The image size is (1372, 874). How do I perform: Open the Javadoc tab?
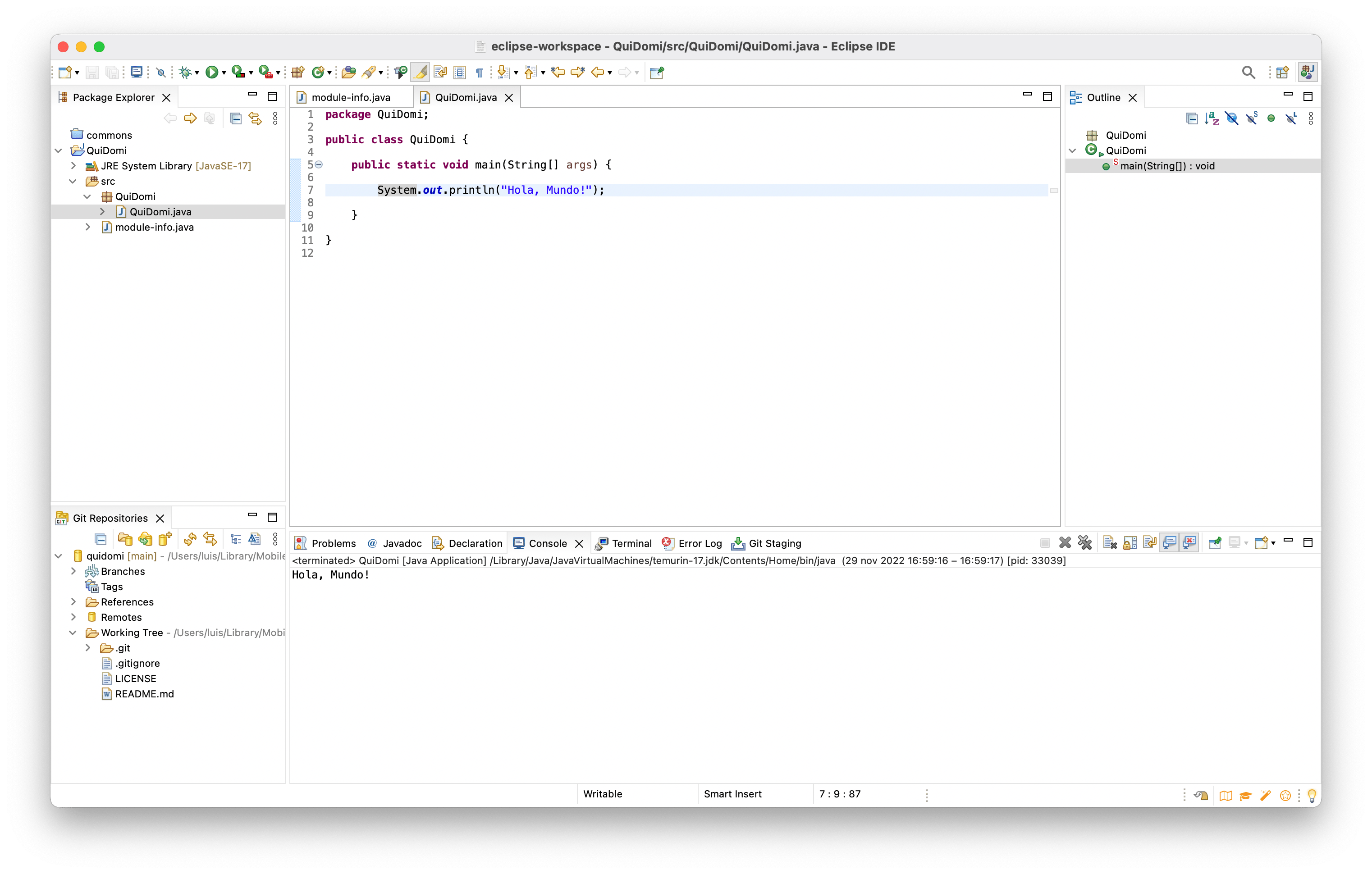395,544
